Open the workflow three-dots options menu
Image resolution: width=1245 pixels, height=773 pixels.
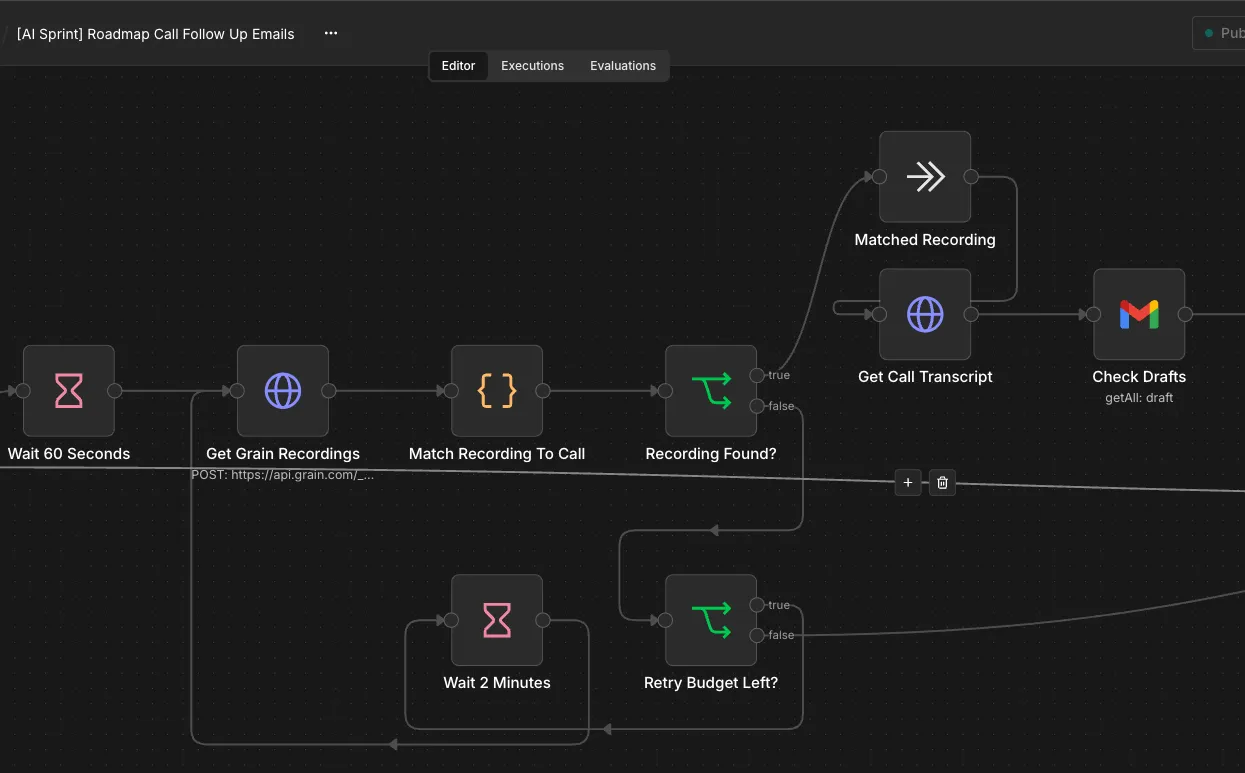tap(331, 33)
